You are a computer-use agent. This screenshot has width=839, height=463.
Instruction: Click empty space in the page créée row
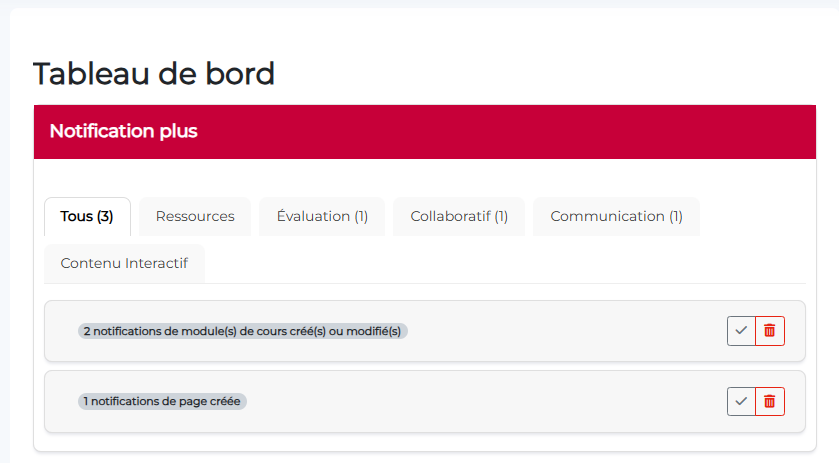click(480, 401)
